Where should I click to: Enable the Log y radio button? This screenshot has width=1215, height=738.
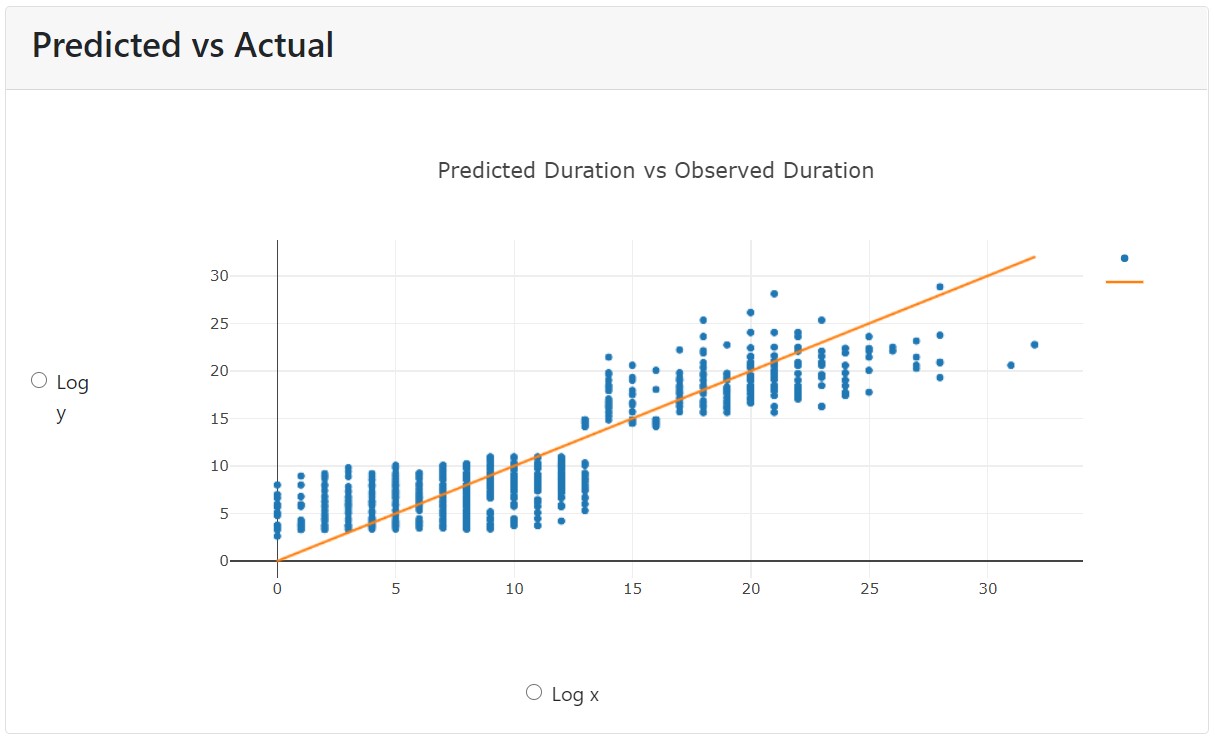point(39,379)
